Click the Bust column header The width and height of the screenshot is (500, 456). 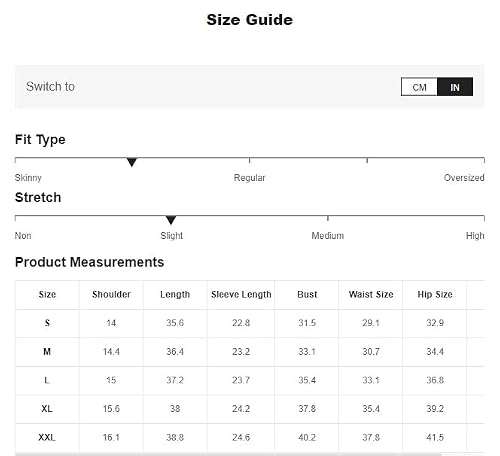(x=307, y=295)
